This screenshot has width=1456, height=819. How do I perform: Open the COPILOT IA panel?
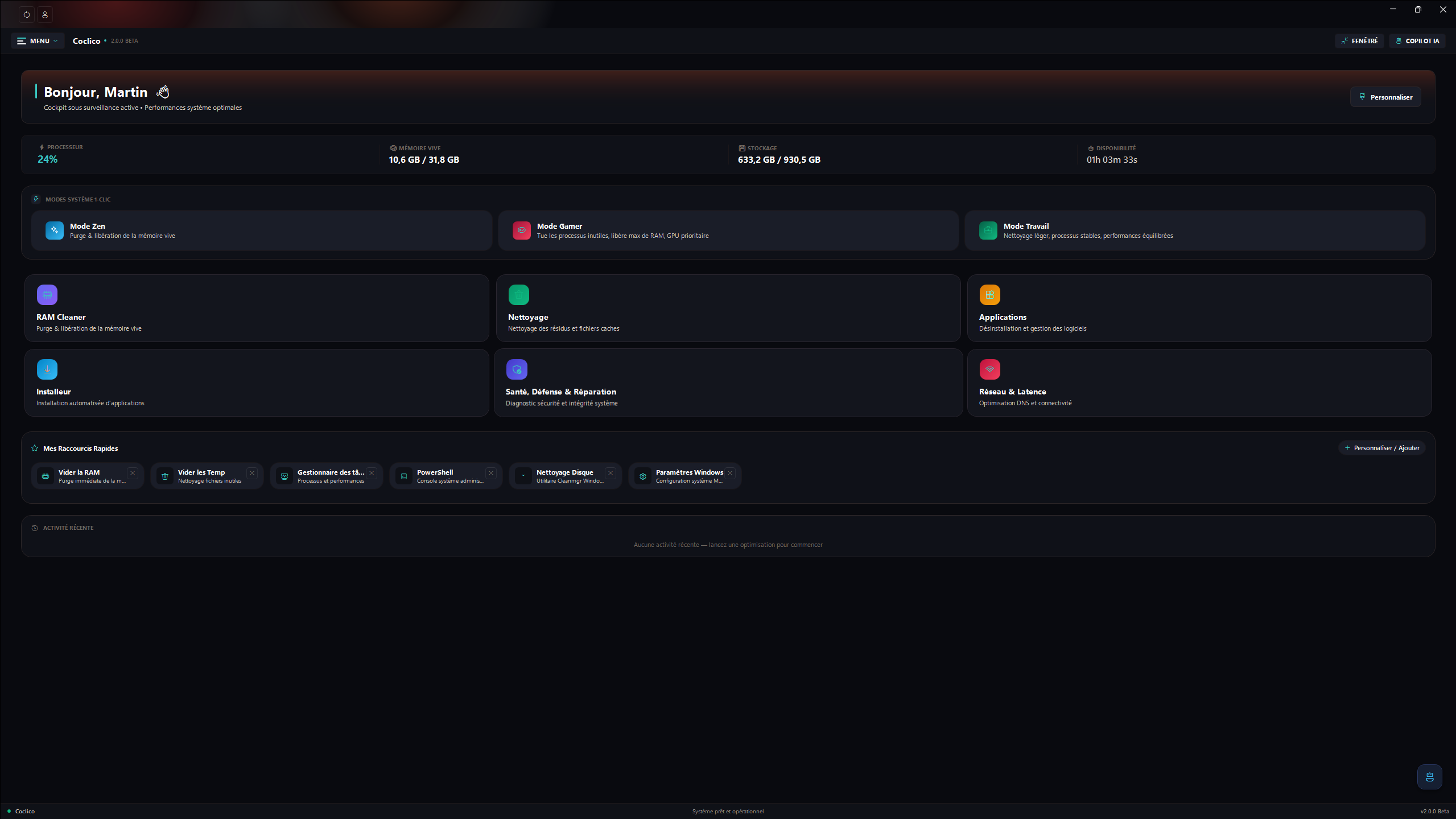coord(1417,41)
